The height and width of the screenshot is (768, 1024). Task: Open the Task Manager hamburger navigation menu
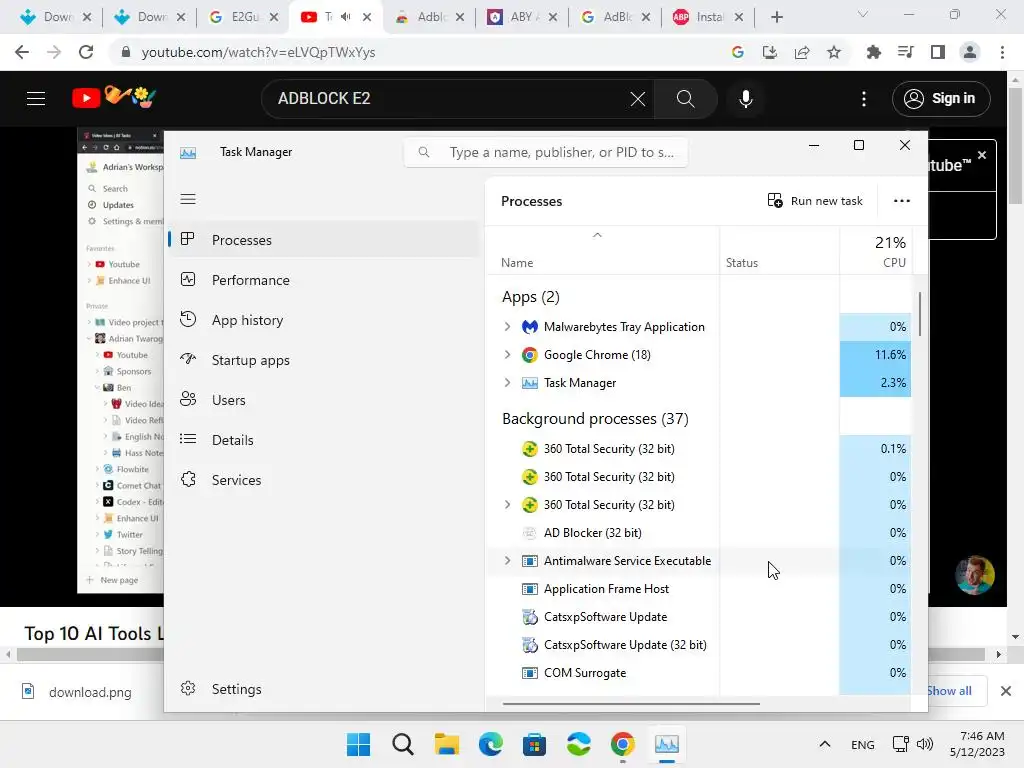tap(188, 199)
